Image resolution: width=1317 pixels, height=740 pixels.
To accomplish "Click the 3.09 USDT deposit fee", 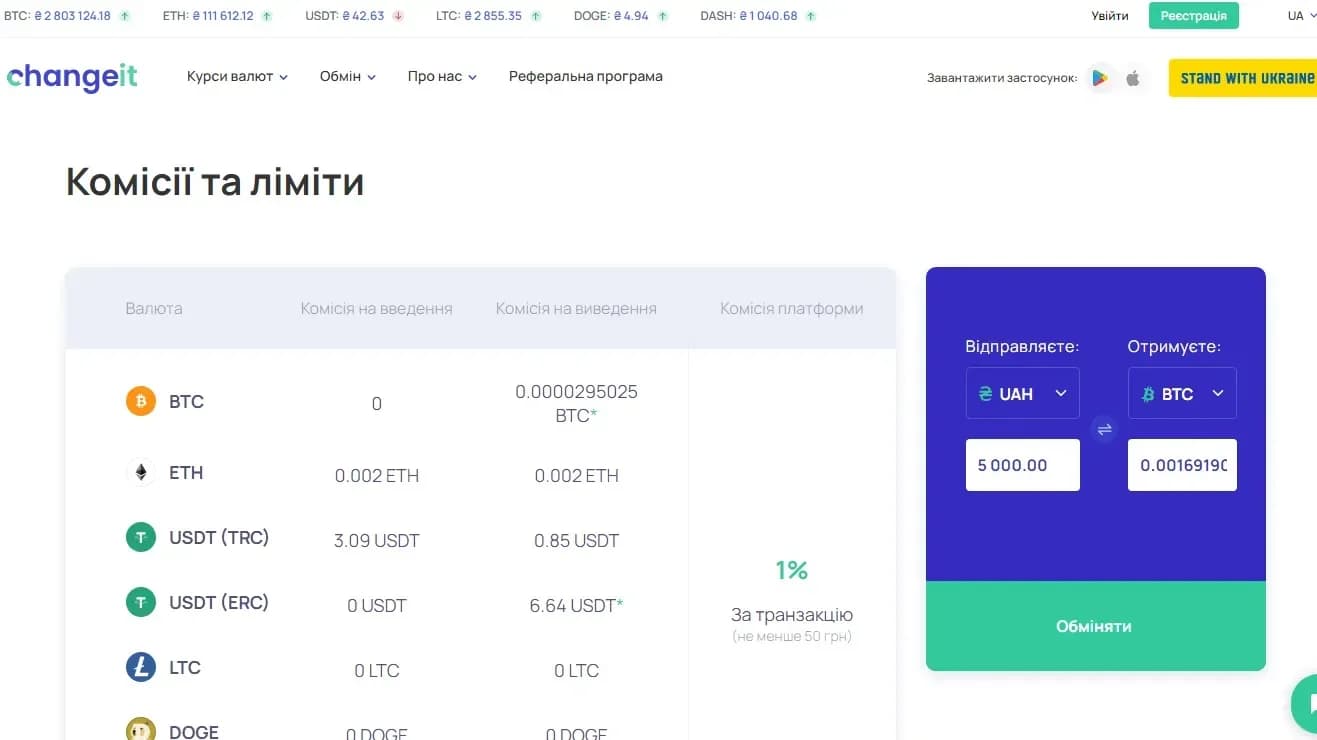I will (376, 541).
